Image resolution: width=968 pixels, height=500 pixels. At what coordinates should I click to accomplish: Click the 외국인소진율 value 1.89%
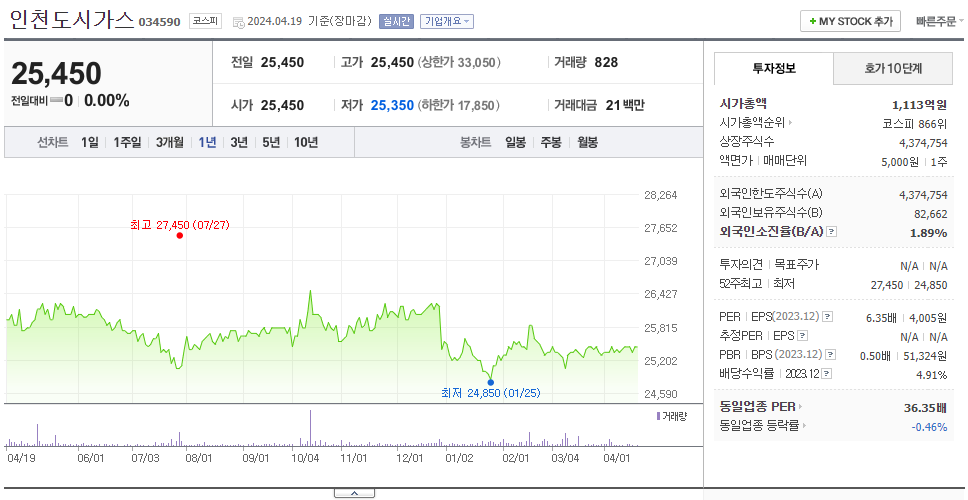coord(928,233)
